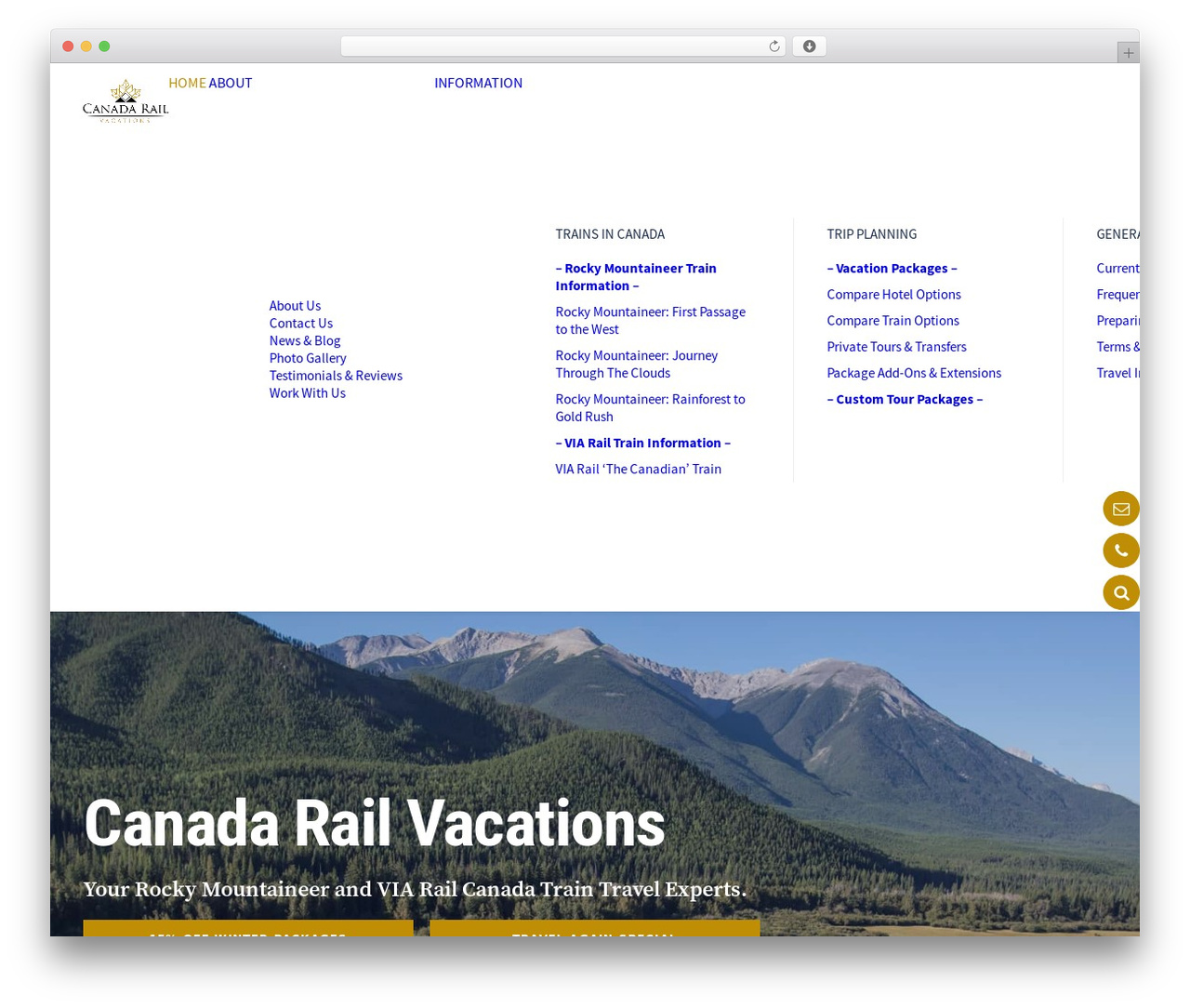Click the floating phone call icon
Image resolution: width=1190 pixels, height=1008 pixels.
[x=1121, y=550]
